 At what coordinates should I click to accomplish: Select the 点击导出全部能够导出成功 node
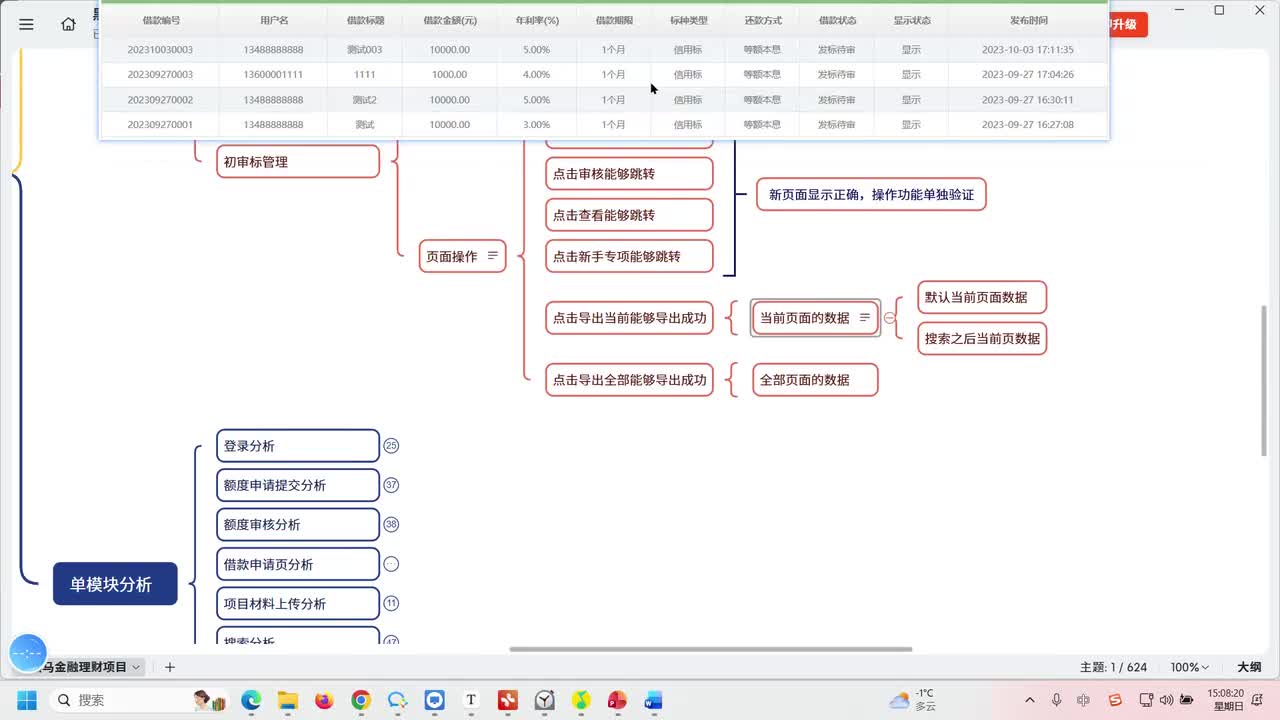[629, 380]
